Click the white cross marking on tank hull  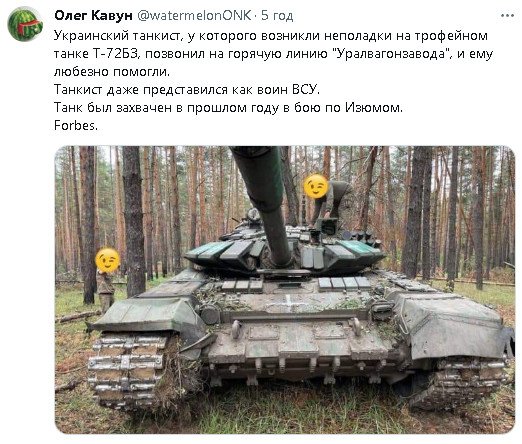[289, 301]
